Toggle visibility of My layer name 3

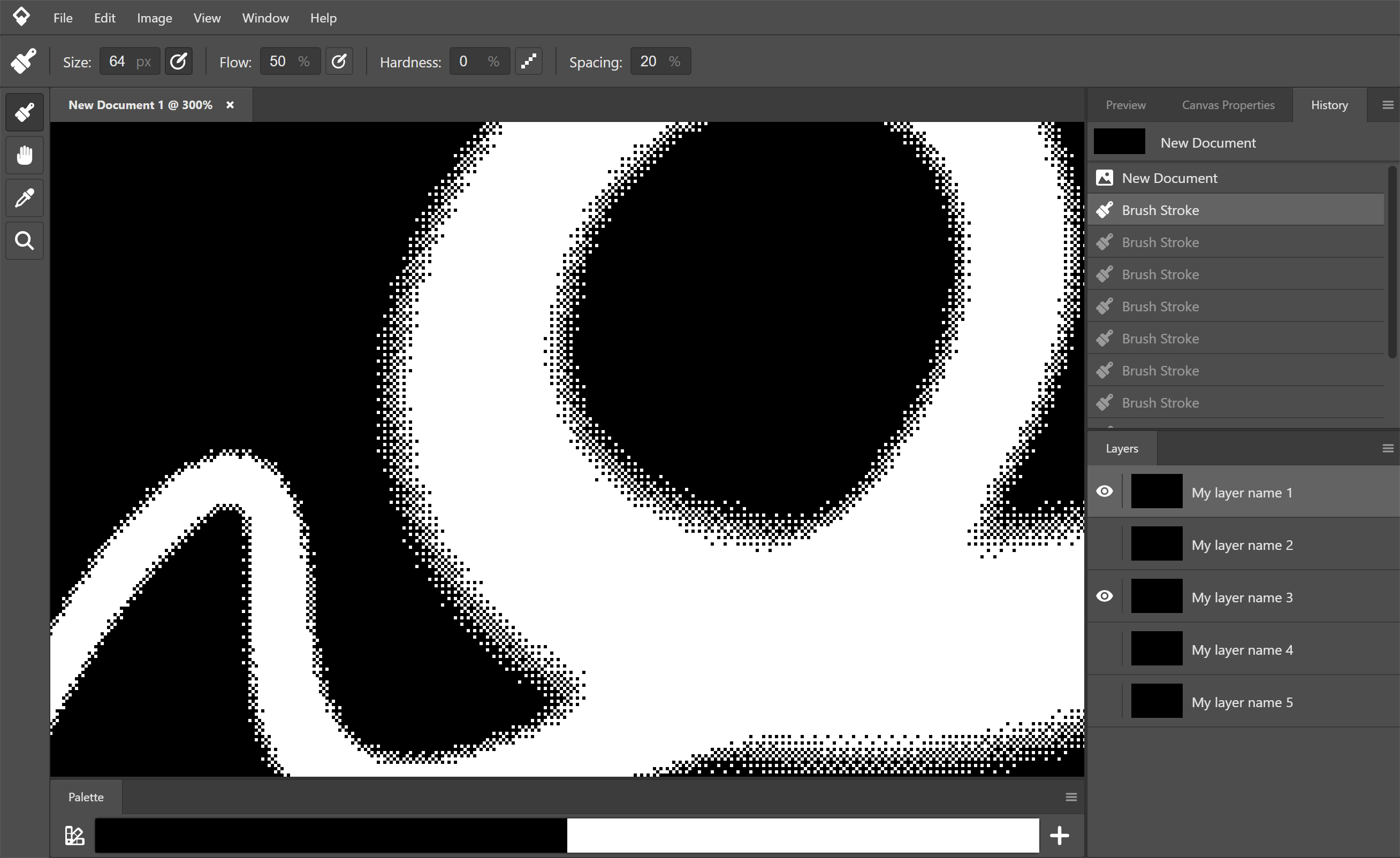point(1105,596)
